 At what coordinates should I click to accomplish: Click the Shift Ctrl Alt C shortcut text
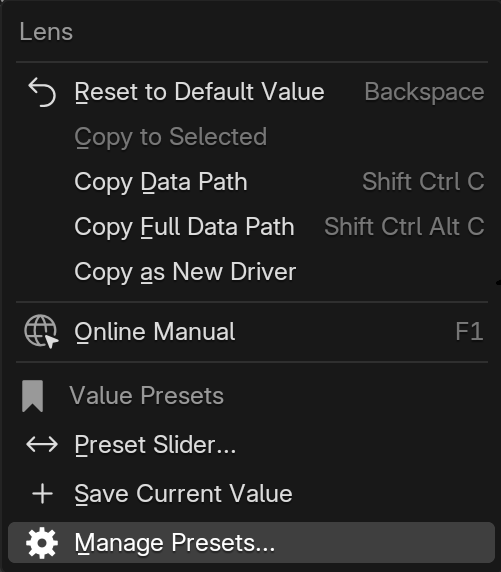pos(404,227)
